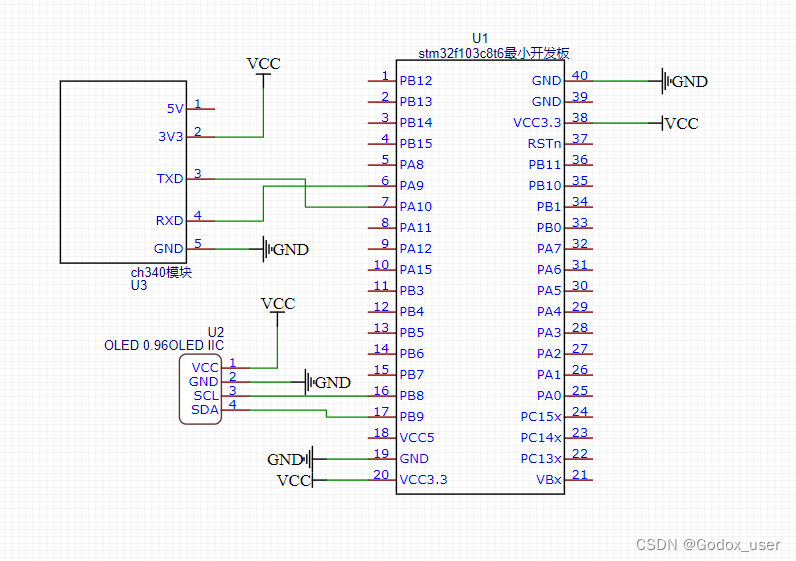Click the VBx pin label
The height and width of the screenshot is (561, 796).
[549, 480]
